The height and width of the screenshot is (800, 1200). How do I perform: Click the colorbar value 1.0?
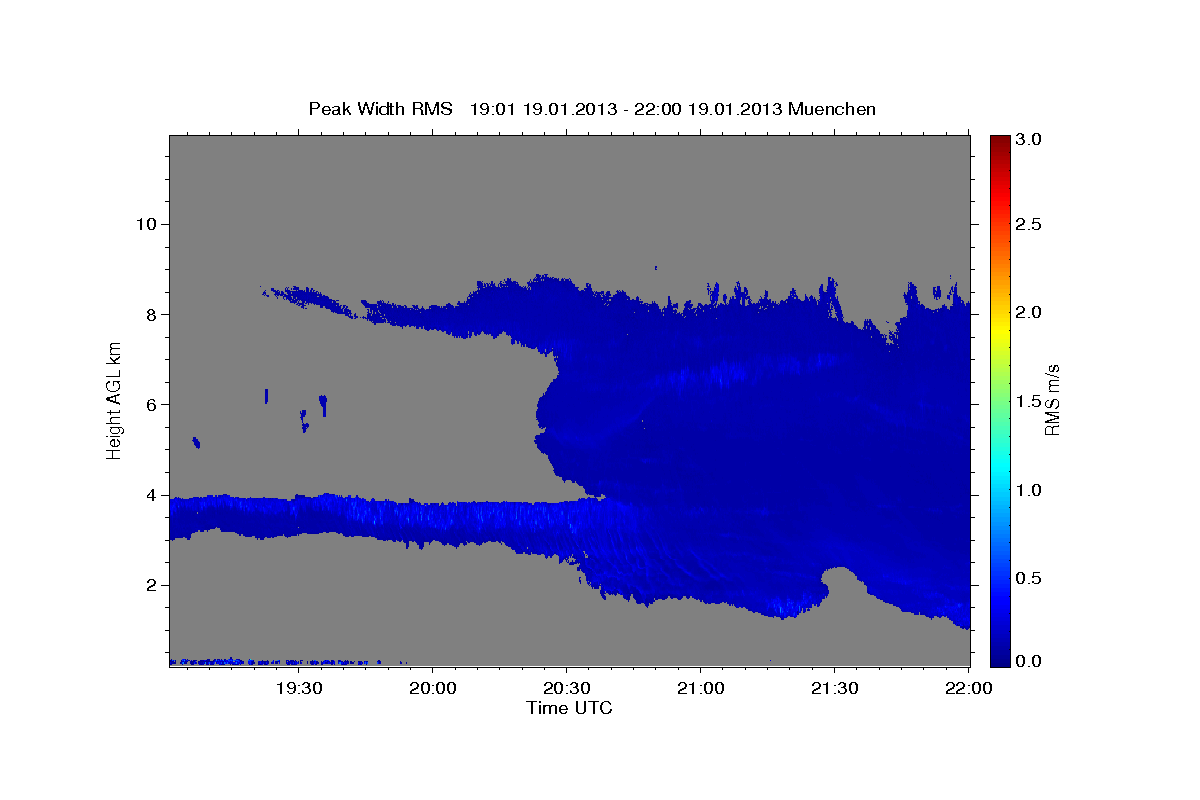coord(1029,490)
